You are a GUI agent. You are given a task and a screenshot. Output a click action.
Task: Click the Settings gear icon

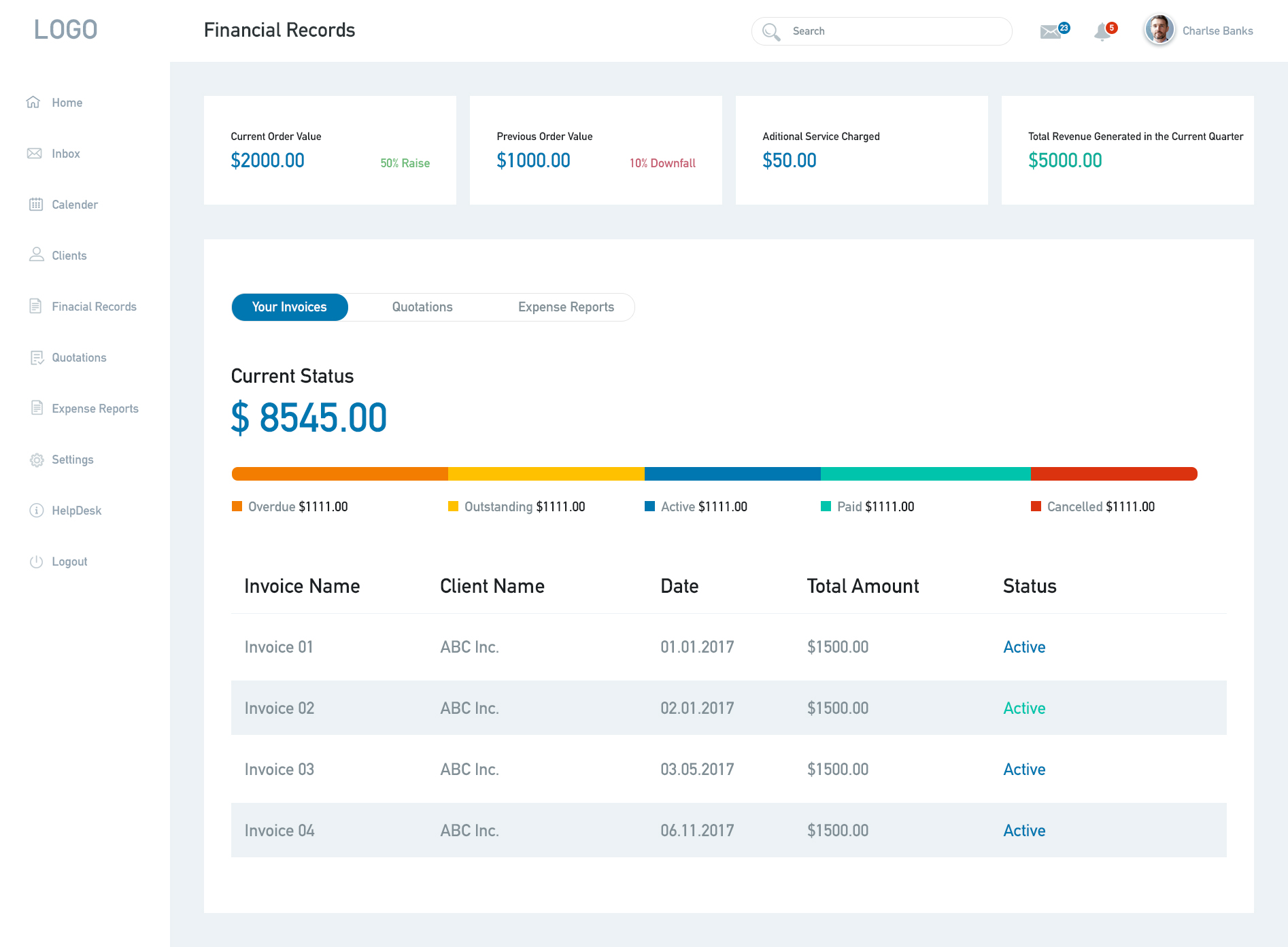[x=37, y=460]
